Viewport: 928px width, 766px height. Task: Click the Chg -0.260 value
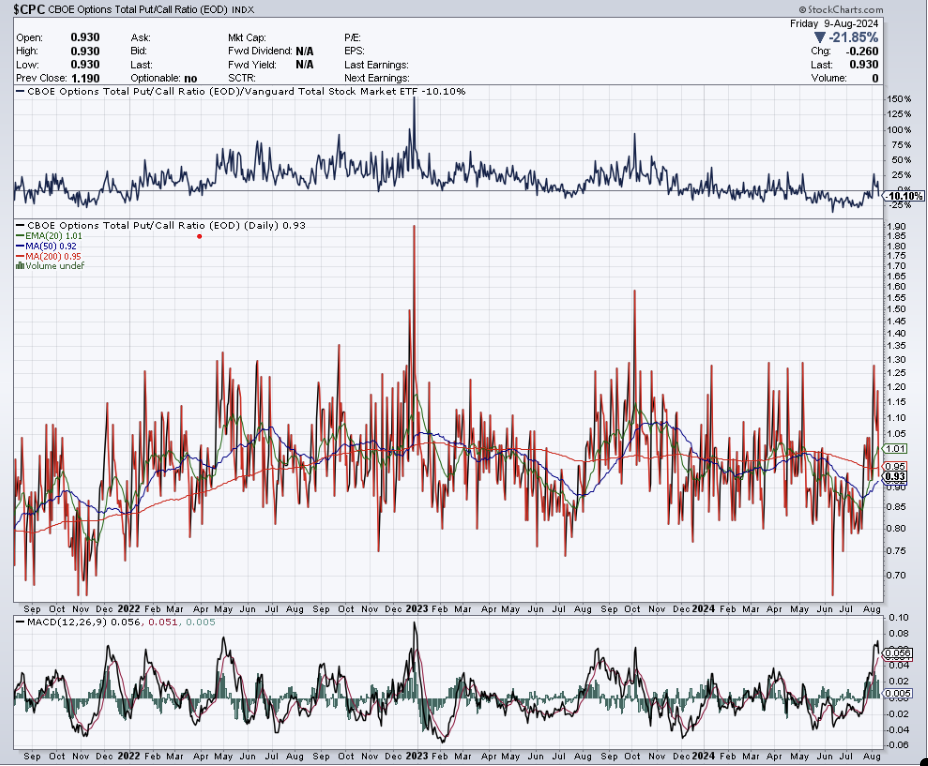[861, 51]
